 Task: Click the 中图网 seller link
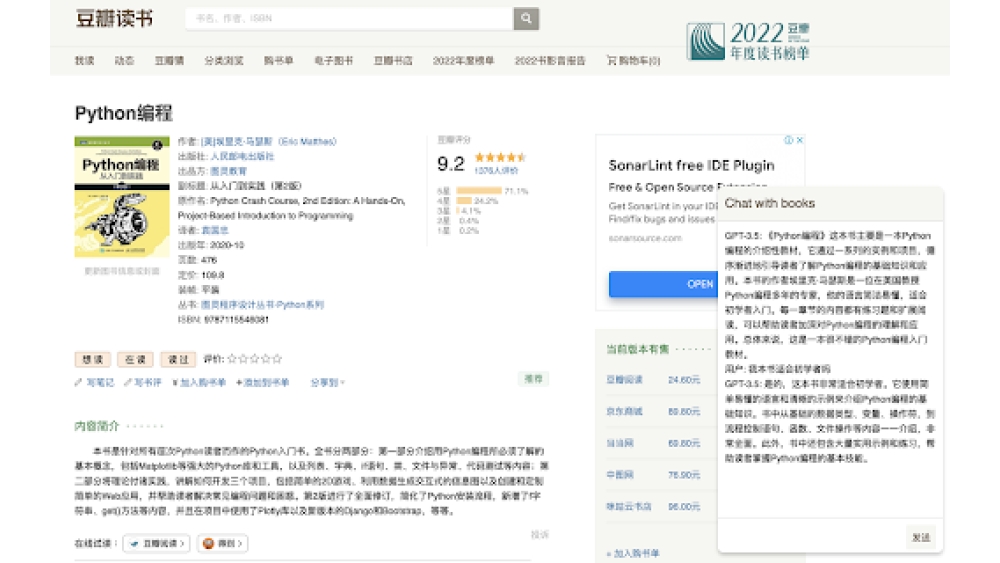pos(620,474)
